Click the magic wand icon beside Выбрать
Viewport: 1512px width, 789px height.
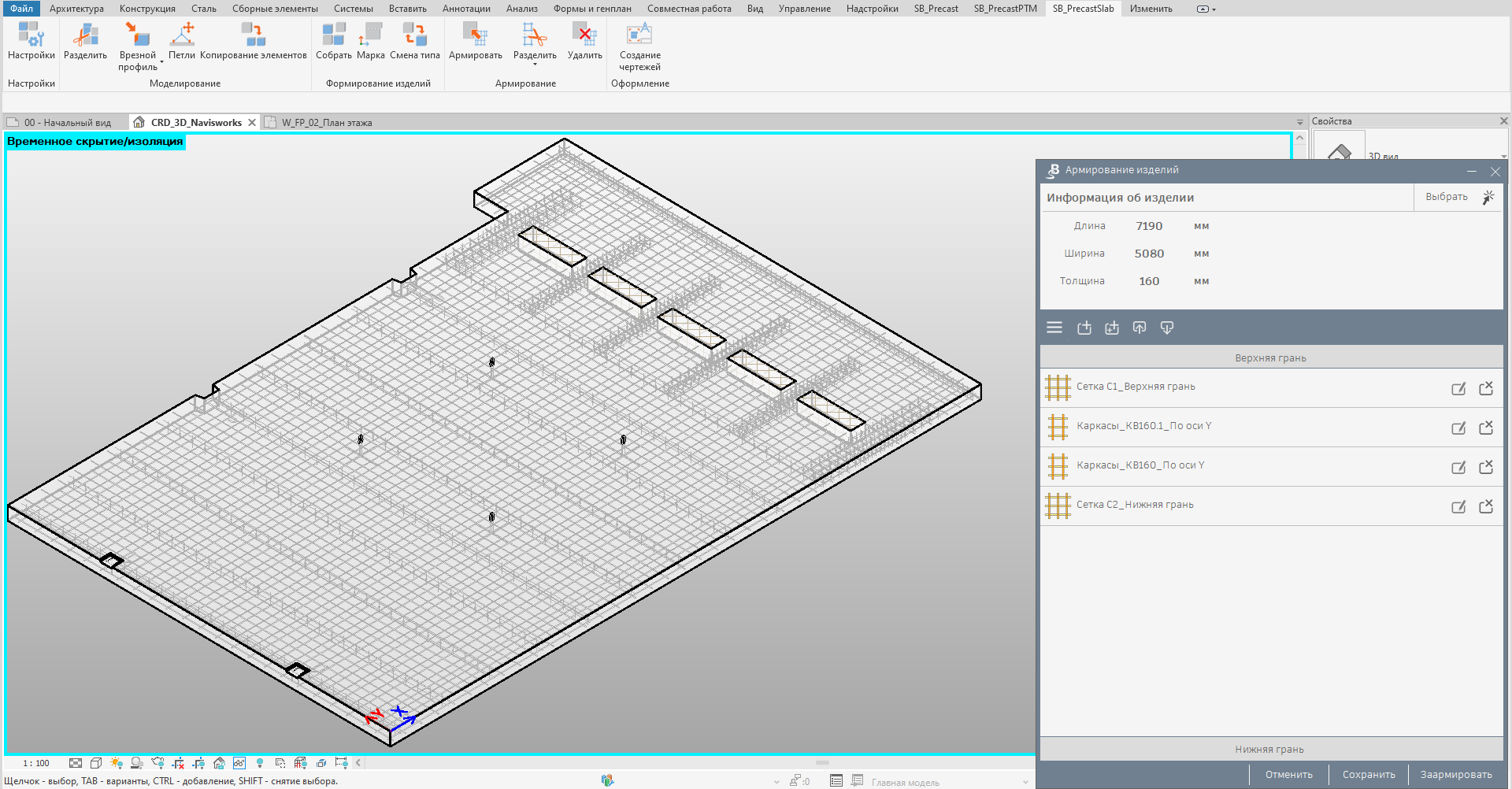[1488, 198]
